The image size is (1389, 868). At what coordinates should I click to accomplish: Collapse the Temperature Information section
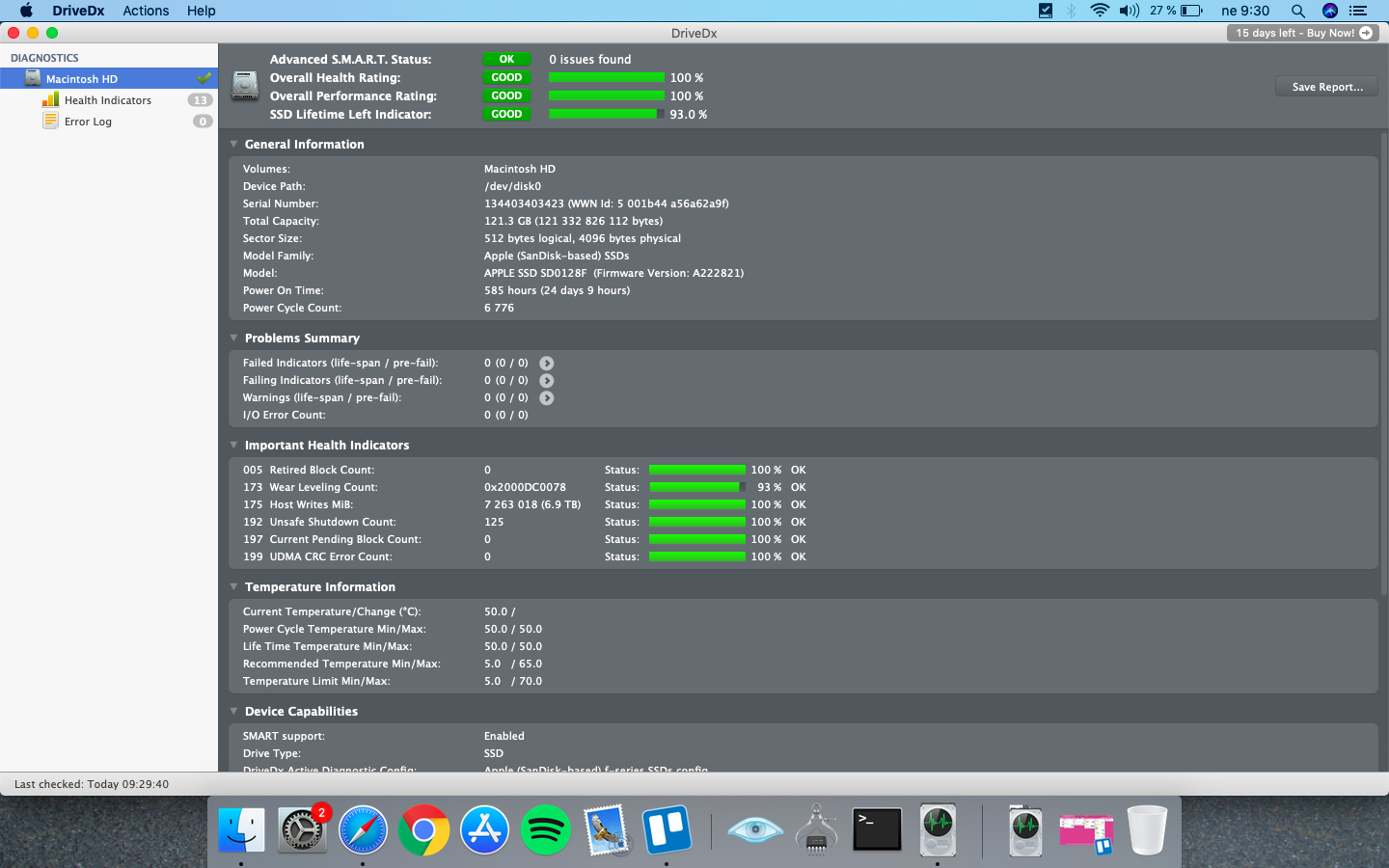point(233,586)
